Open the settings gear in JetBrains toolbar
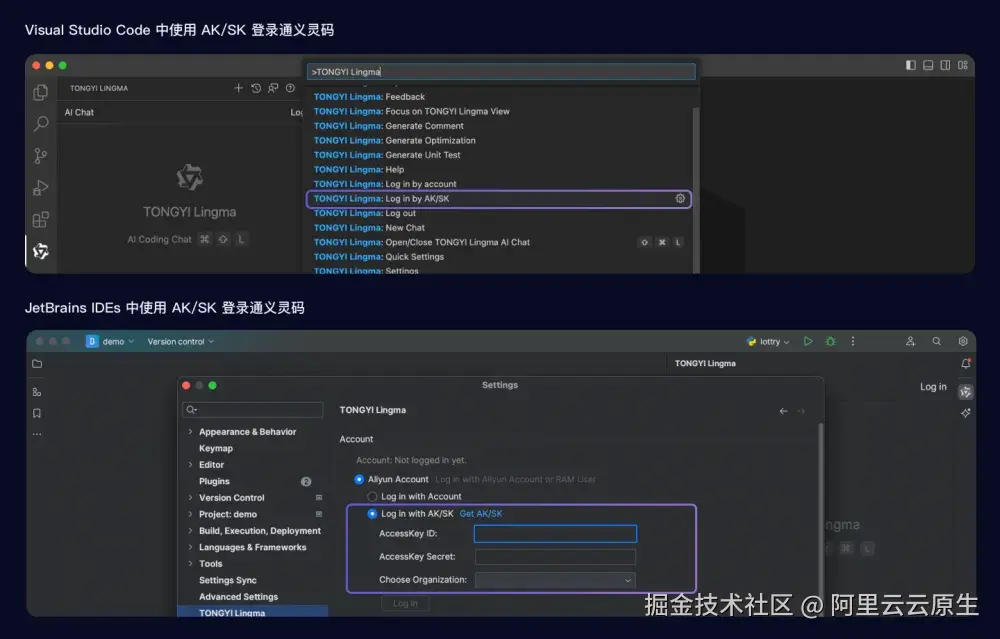The width and height of the screenshot is (1000, 639). [x=963, y=341]
